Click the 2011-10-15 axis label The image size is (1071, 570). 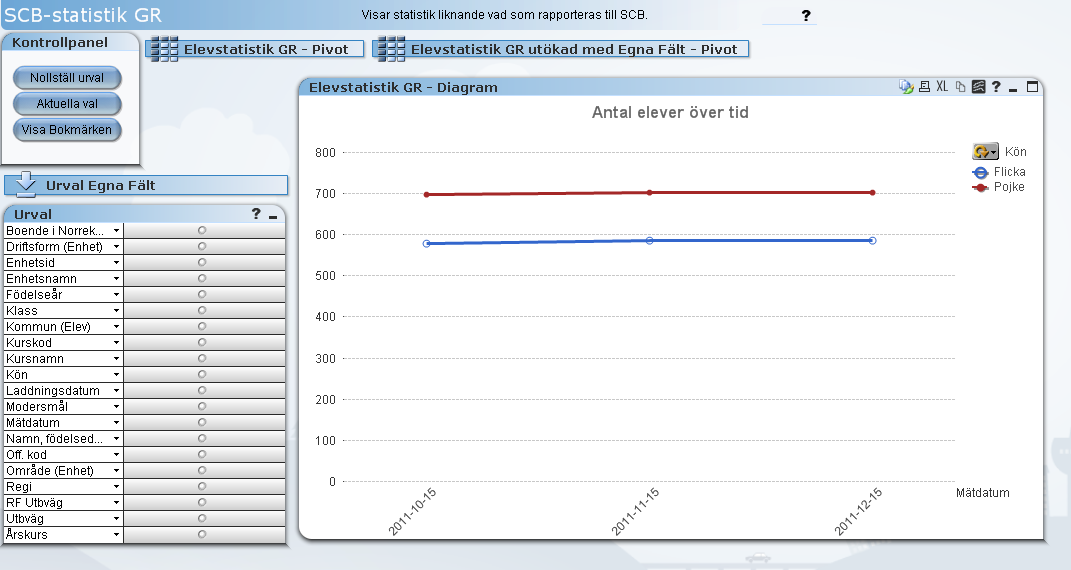point(412,512)
